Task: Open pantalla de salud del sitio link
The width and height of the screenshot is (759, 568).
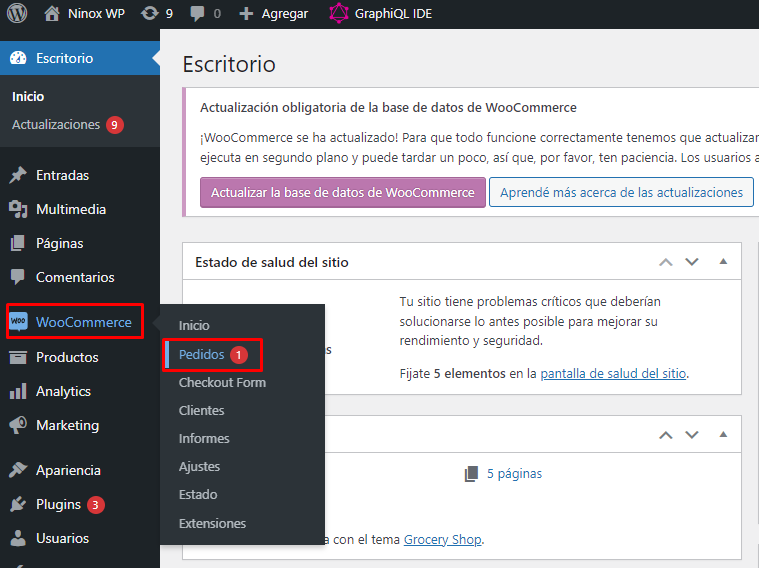Action: pos(613,373)
